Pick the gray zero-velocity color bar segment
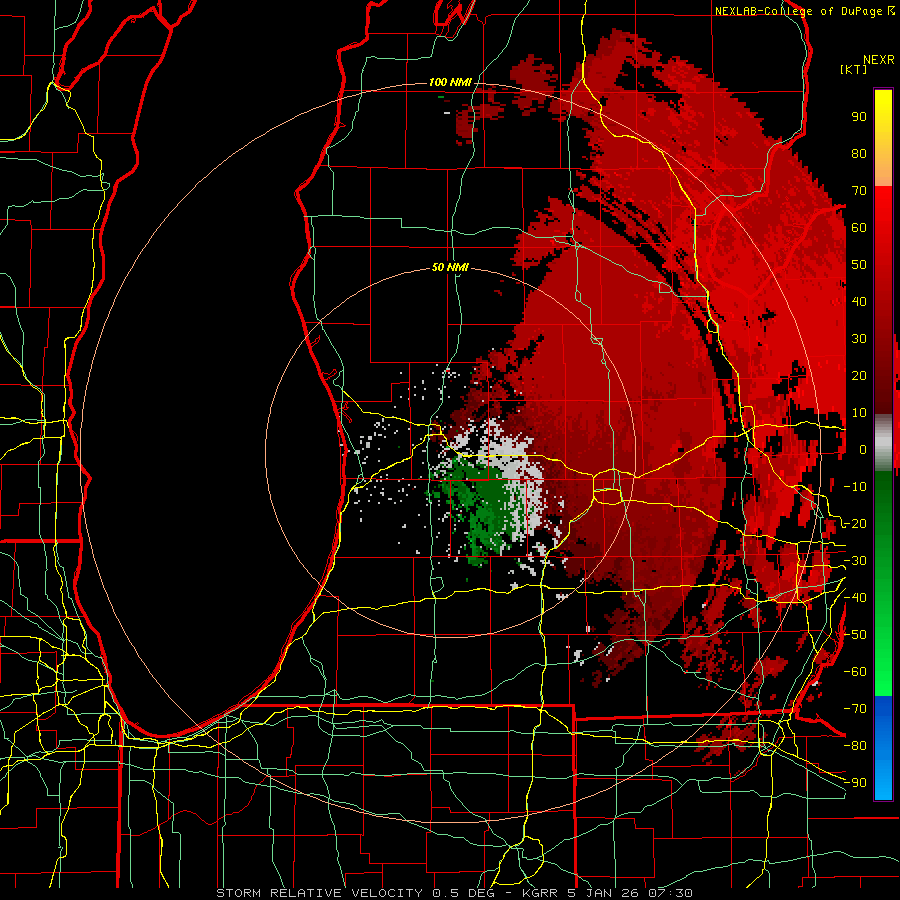 click(883, 442)
